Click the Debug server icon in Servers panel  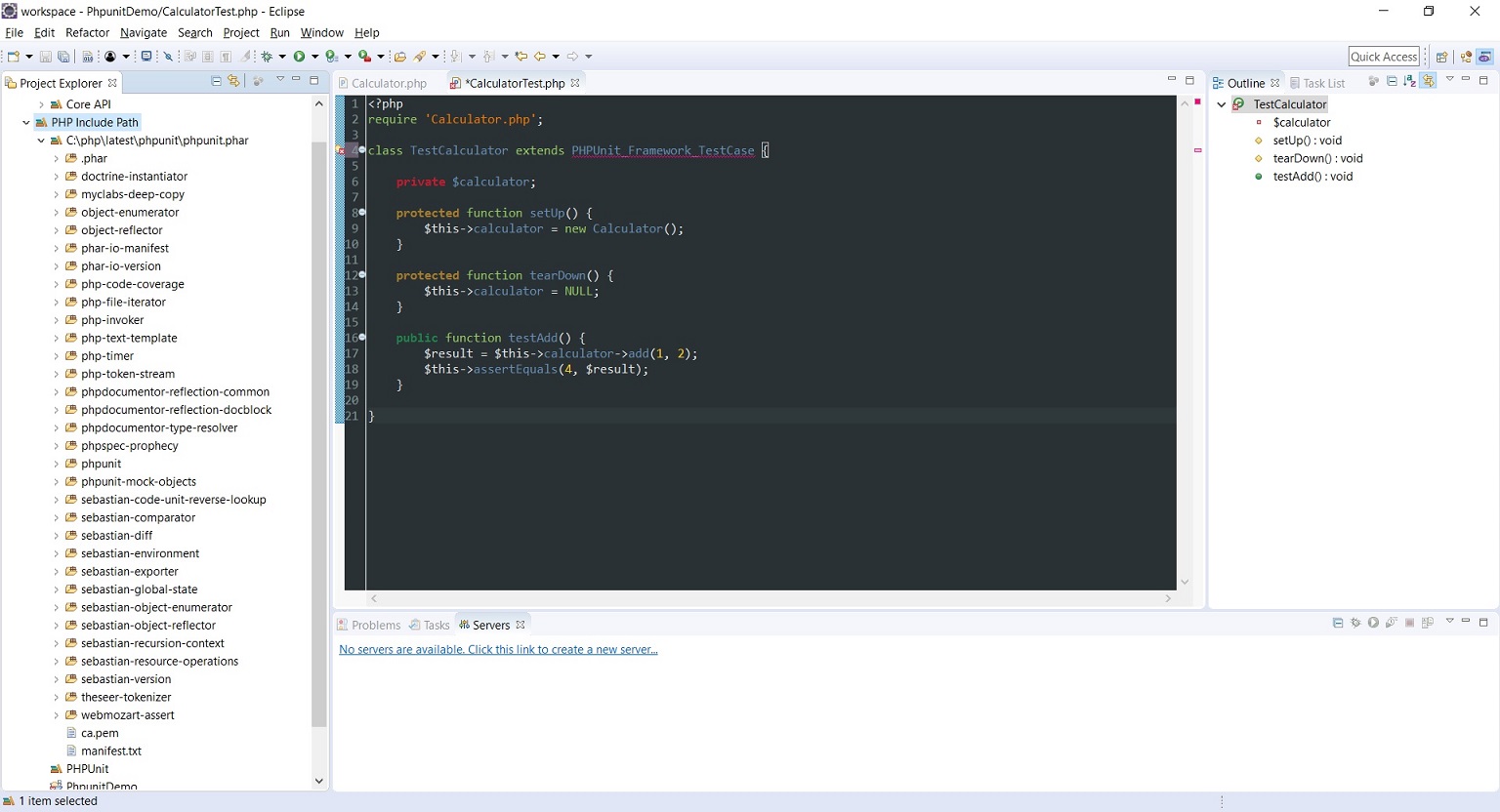[1355, 623]
